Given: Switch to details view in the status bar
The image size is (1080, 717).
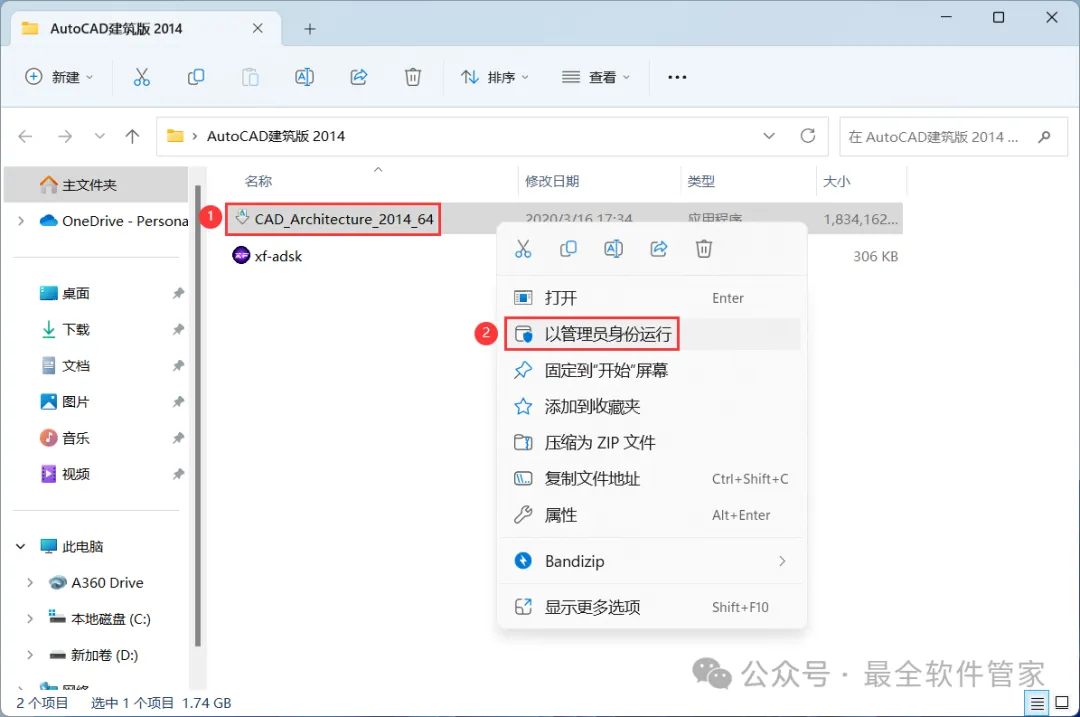Looking at the screenshot, I should (x=1037, y=703).
